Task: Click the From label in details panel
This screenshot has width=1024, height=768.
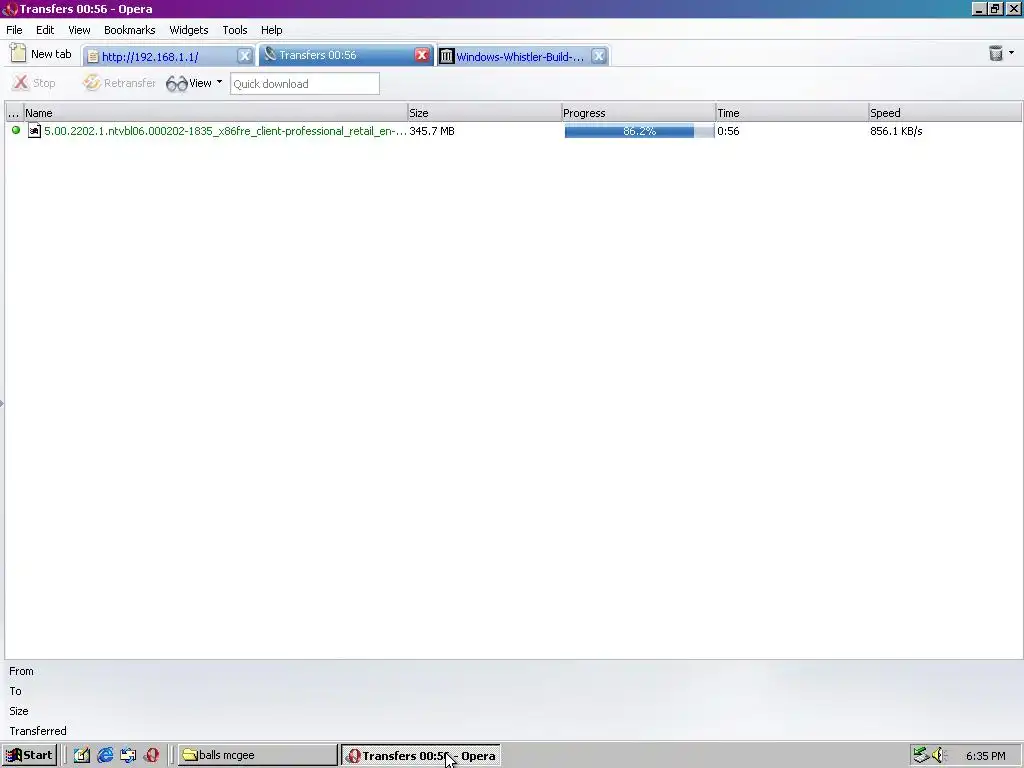Action: pyautogui.click(x=22, y=671)
